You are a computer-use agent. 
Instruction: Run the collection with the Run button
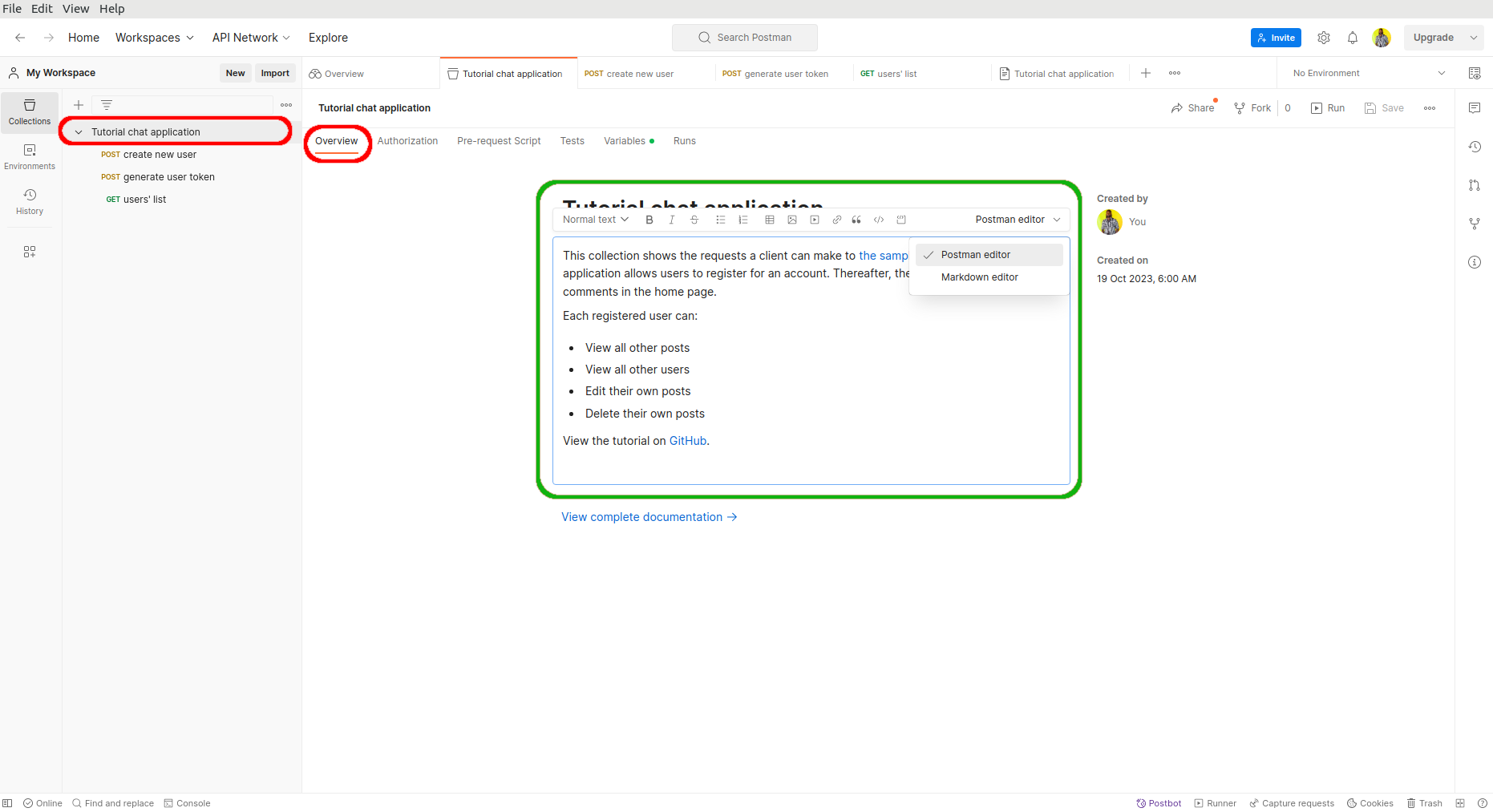click(1328, 108)
